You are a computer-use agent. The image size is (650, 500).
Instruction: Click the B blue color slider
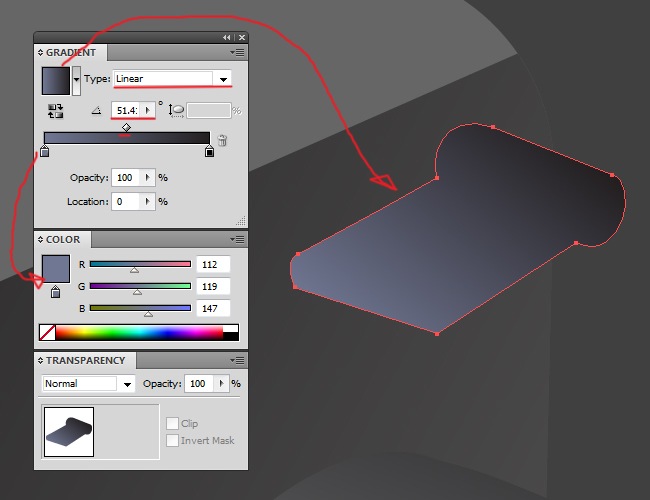[x=140, y=308]
